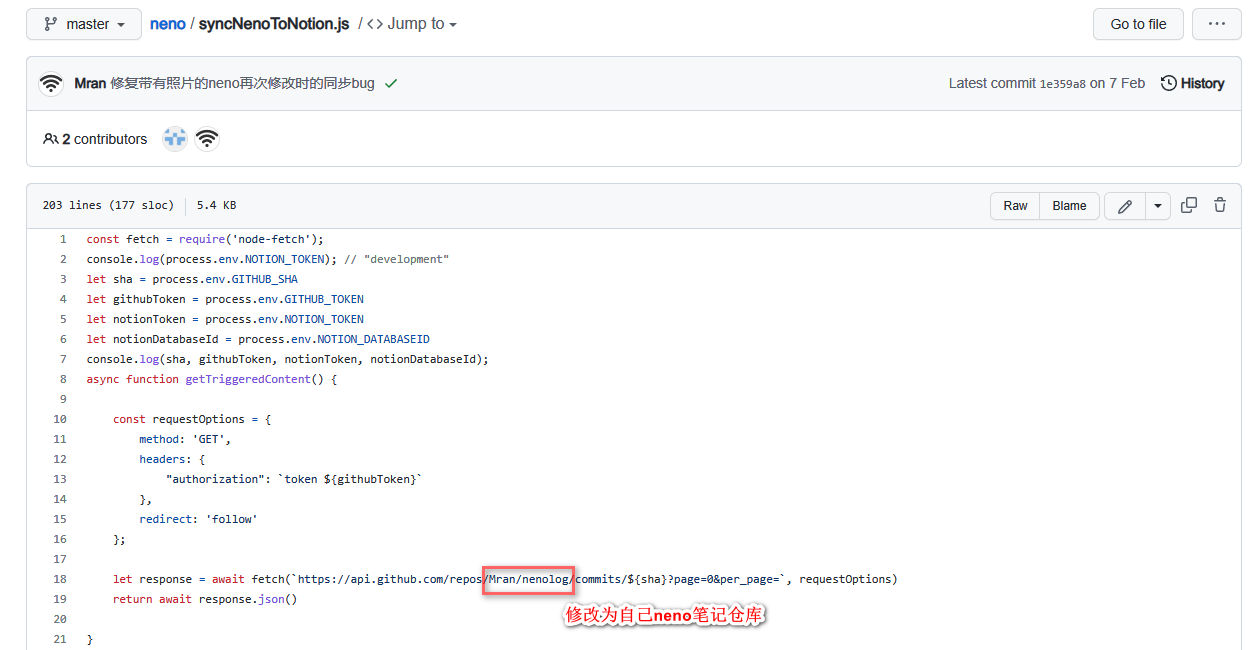The image size is (1251, 650).
Task: Open the neno repository link
Action: pyautogui.click(x=168, y=24)
